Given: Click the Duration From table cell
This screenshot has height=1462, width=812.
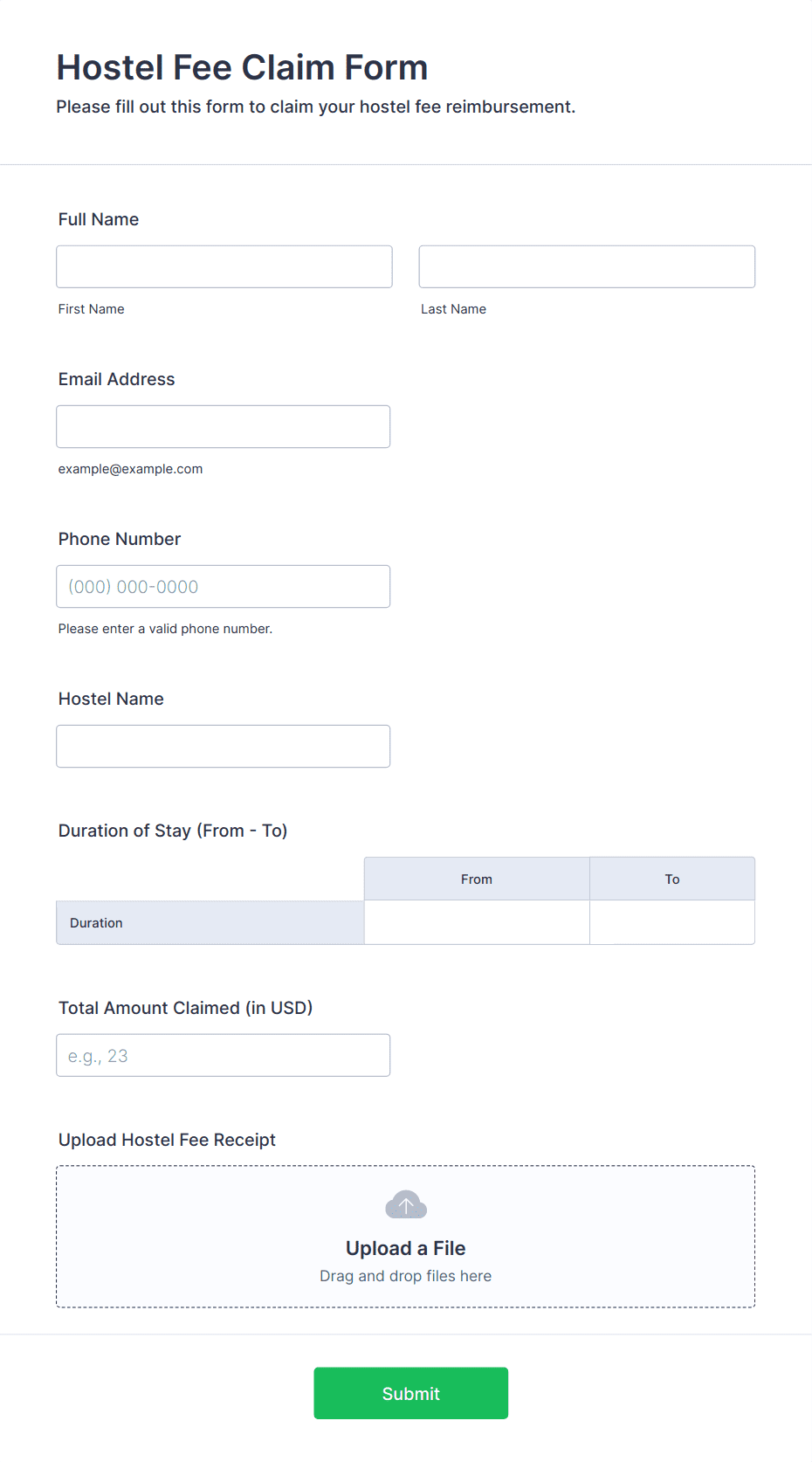Looking at the screenshot, I should [477, 922].
